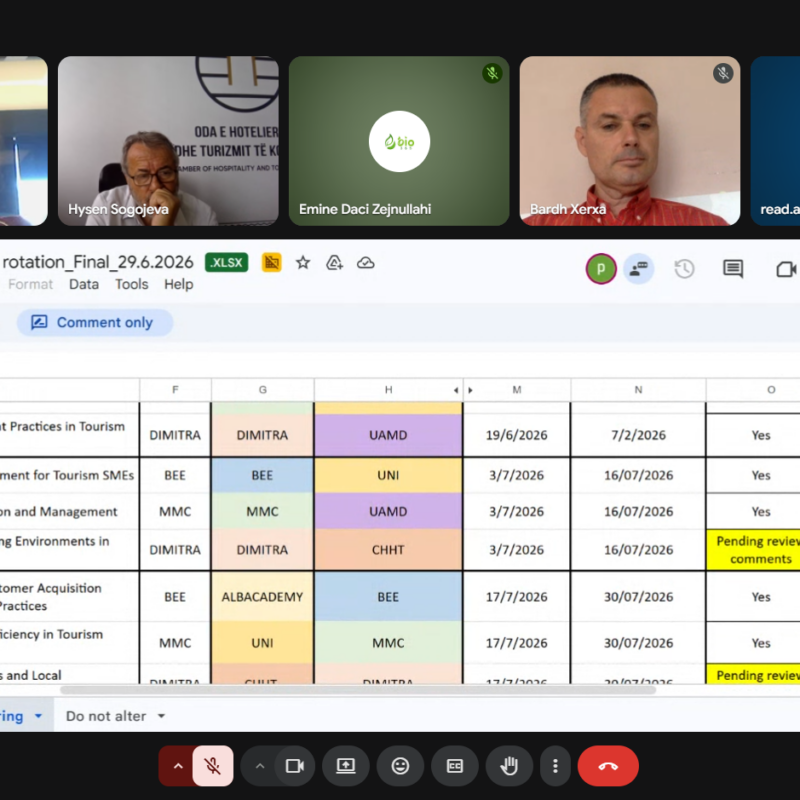
Task: Select column M header
Action: pyautogui.click(x=517, y=390)
